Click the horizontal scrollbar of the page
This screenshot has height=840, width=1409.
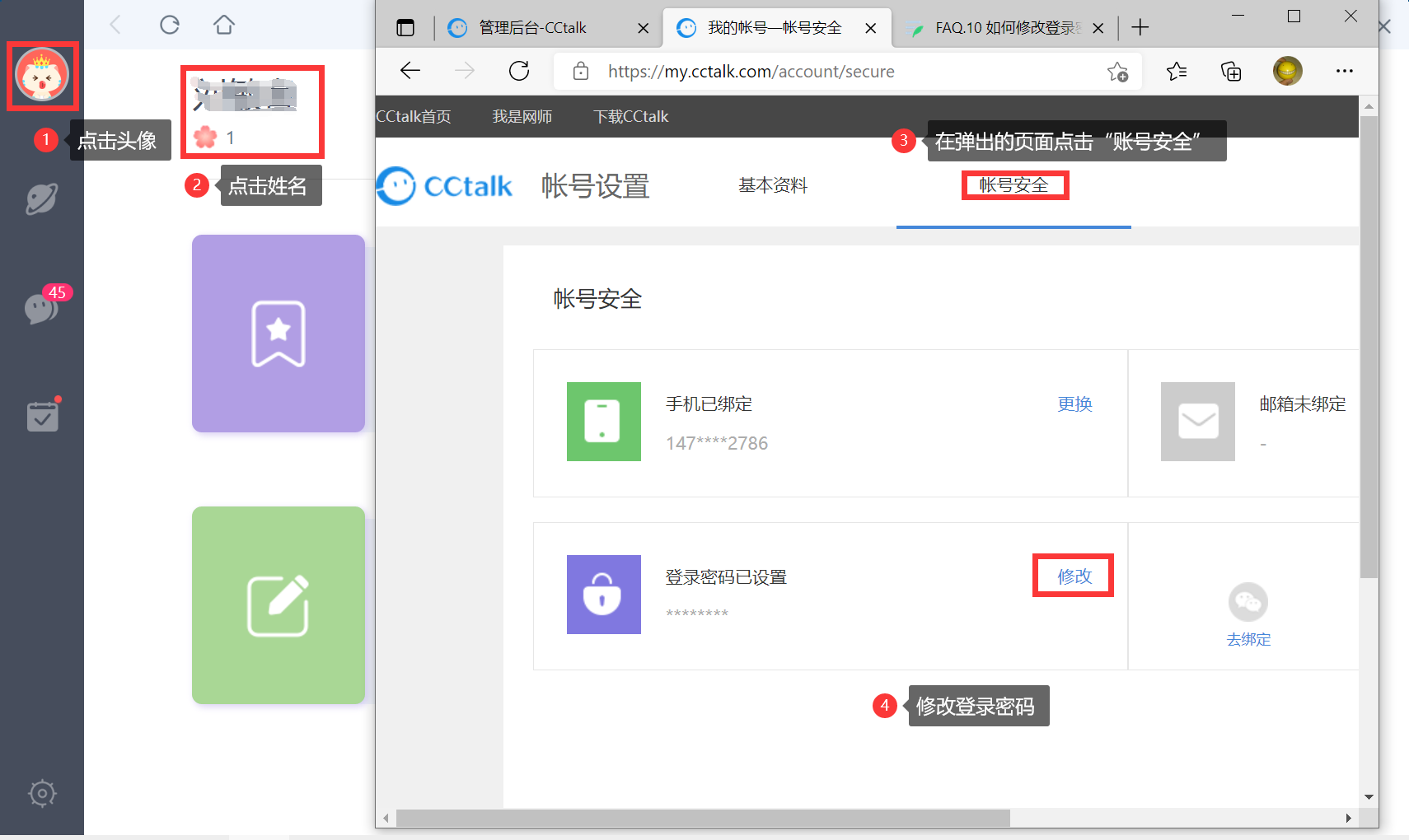[x=703, y=818]
